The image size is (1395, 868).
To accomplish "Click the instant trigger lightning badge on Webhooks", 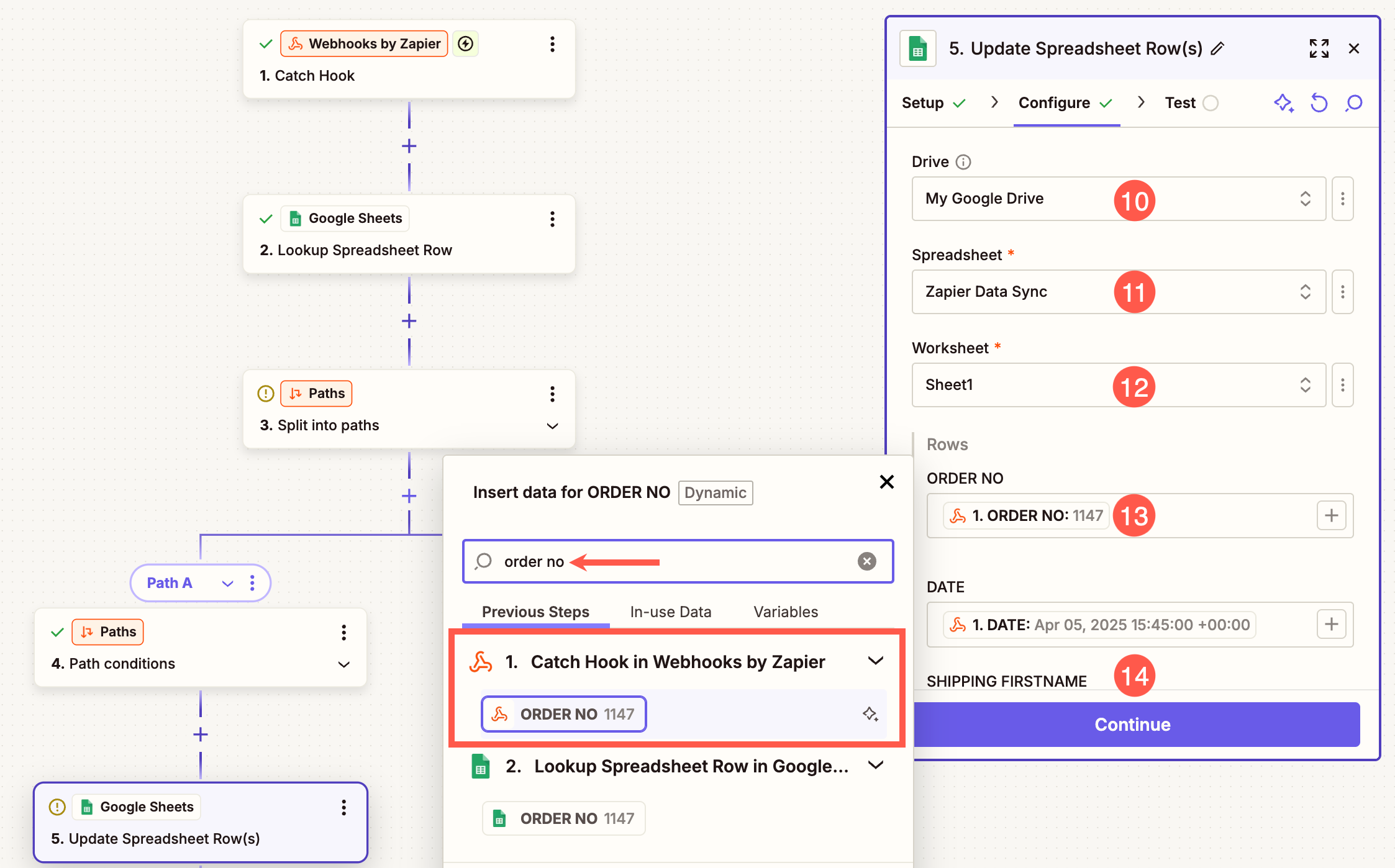I will [x=465, y=43].
